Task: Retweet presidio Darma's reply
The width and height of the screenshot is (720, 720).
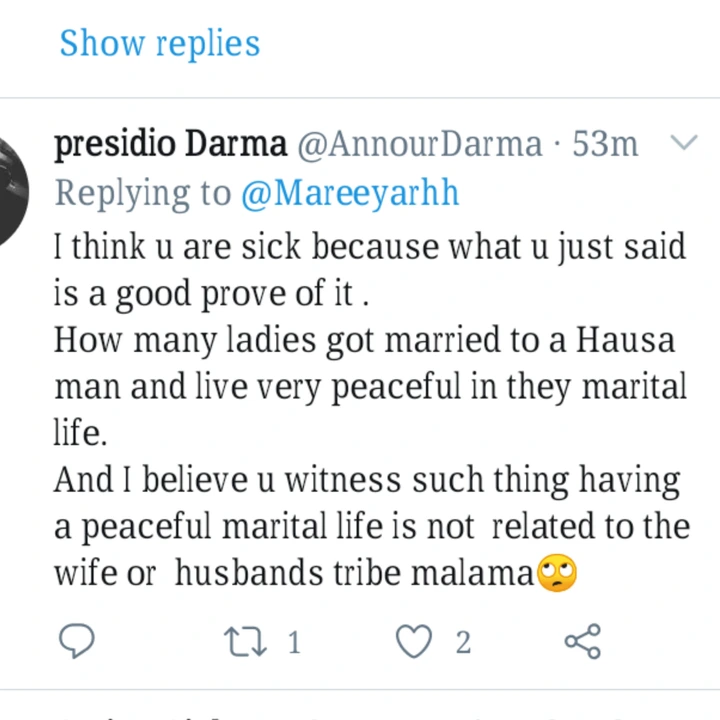Action: 245,641
